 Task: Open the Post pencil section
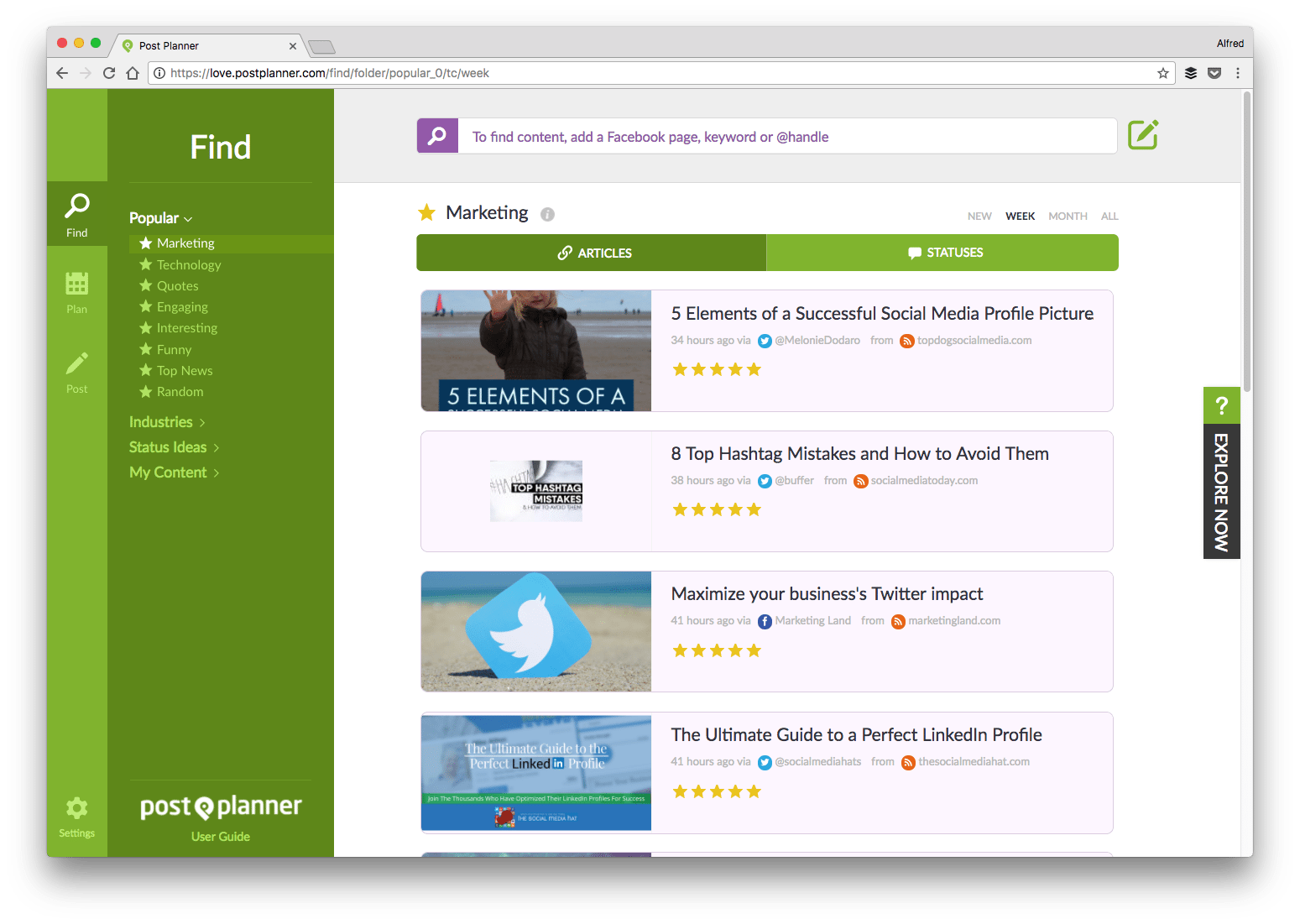[76, 372]
